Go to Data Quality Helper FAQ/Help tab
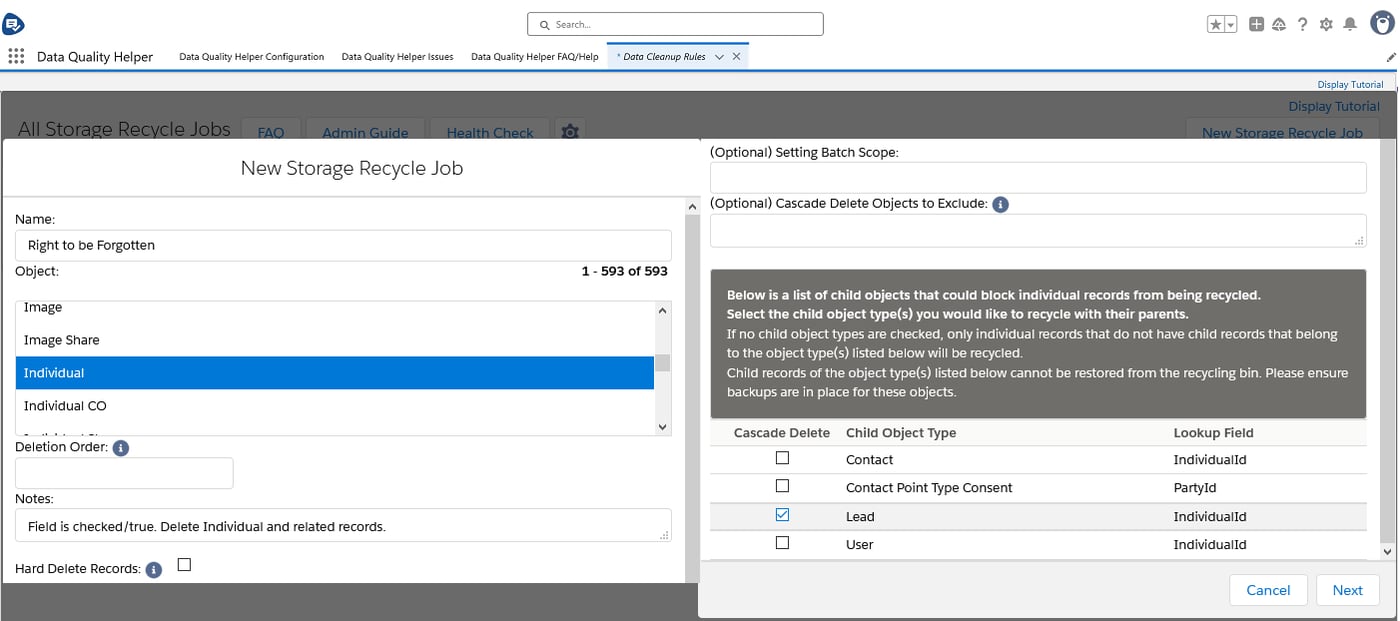 pos(535,57)
